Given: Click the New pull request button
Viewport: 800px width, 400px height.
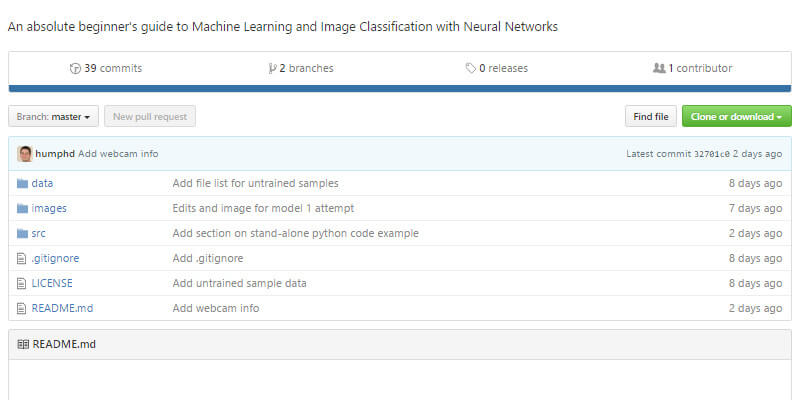Looking at the screenshot, I should pos(150,117).
